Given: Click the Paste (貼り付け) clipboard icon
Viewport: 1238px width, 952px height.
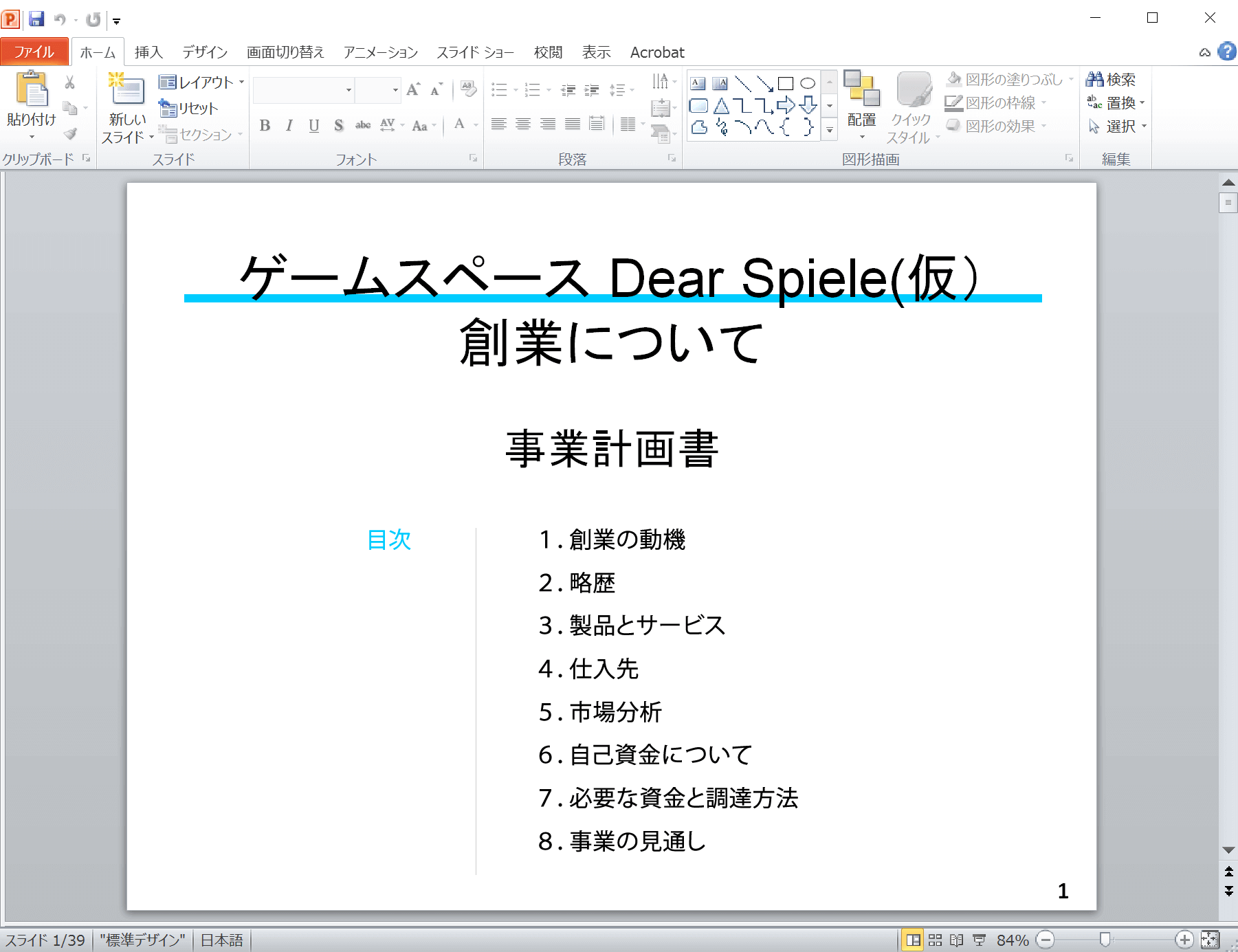Looking at the screenshot, I should click(31, 90).
